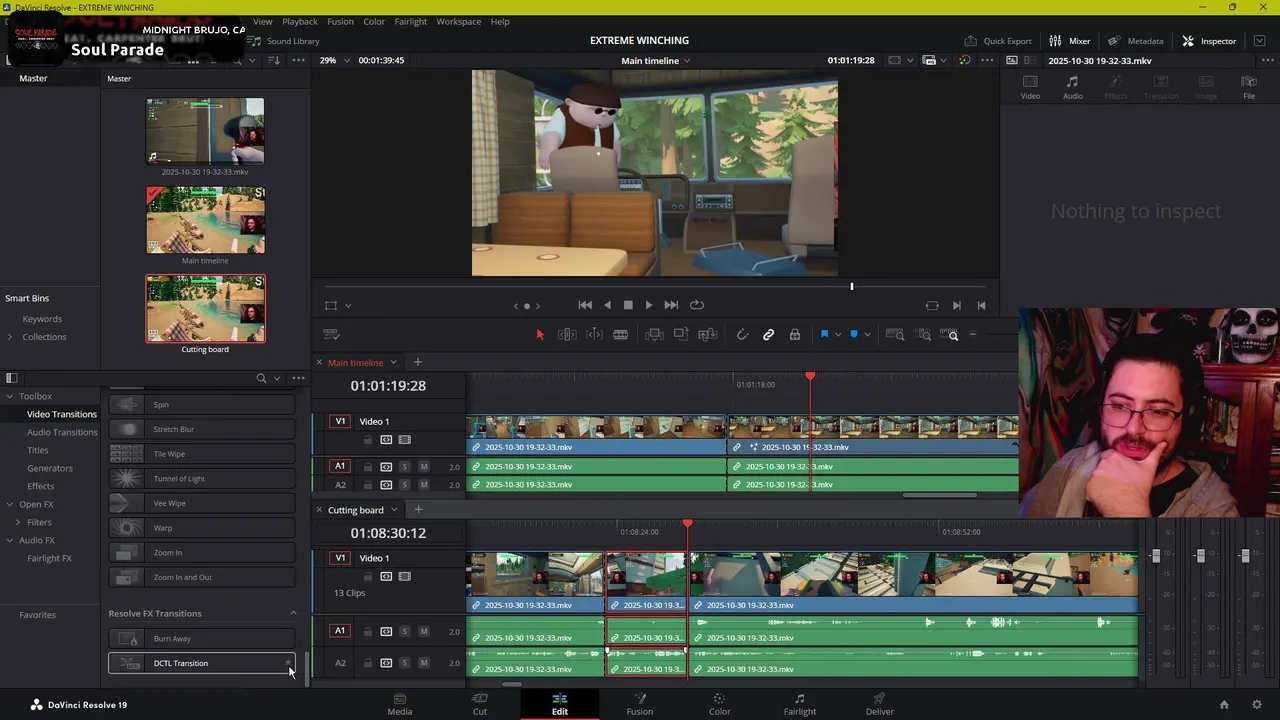Click the effects library search icon

click(x=261, y=378)
